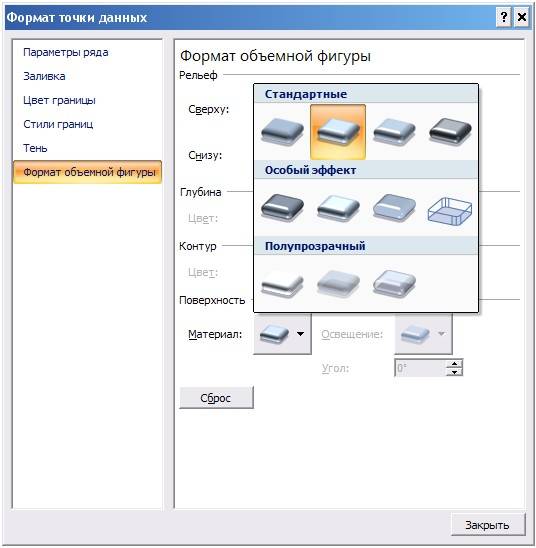Go to the Тень section
Screen dimensions: 536x548
coord(35,148)
